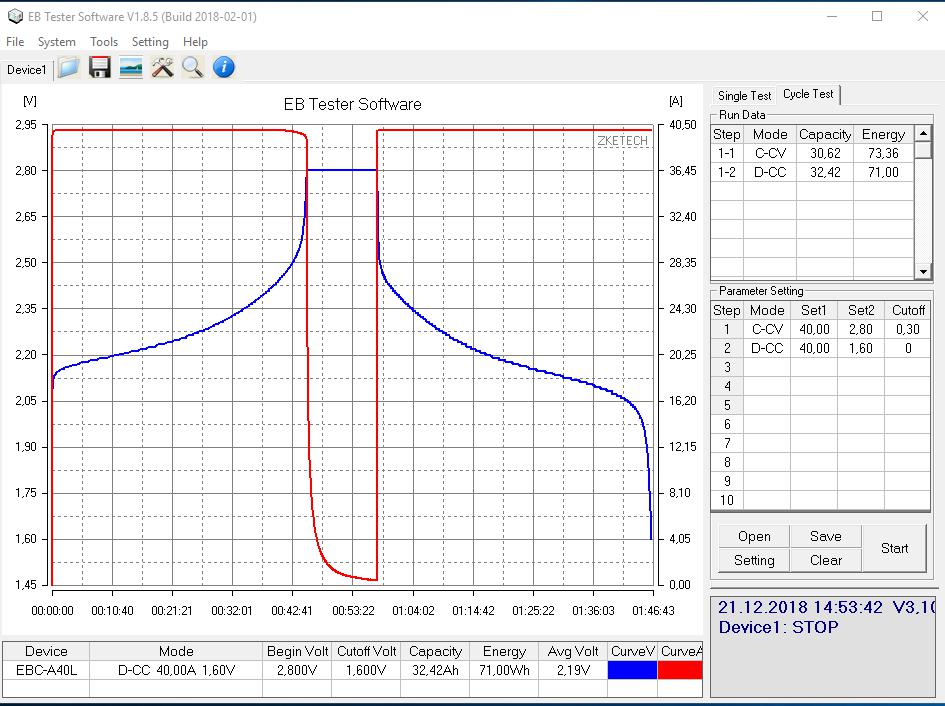945x706 pixels.
Task: Open the hammer and wrench tools icon
Action: click(162, 68)
